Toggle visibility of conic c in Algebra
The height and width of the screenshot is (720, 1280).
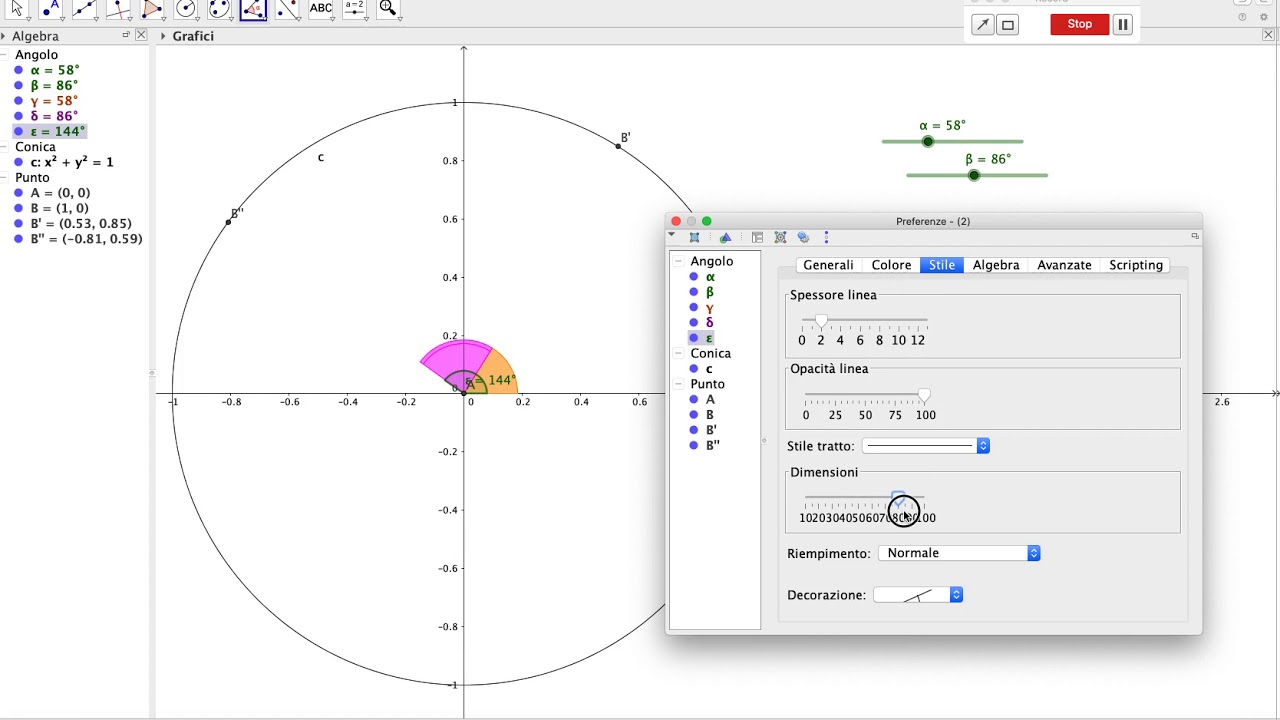click(19, 162)
